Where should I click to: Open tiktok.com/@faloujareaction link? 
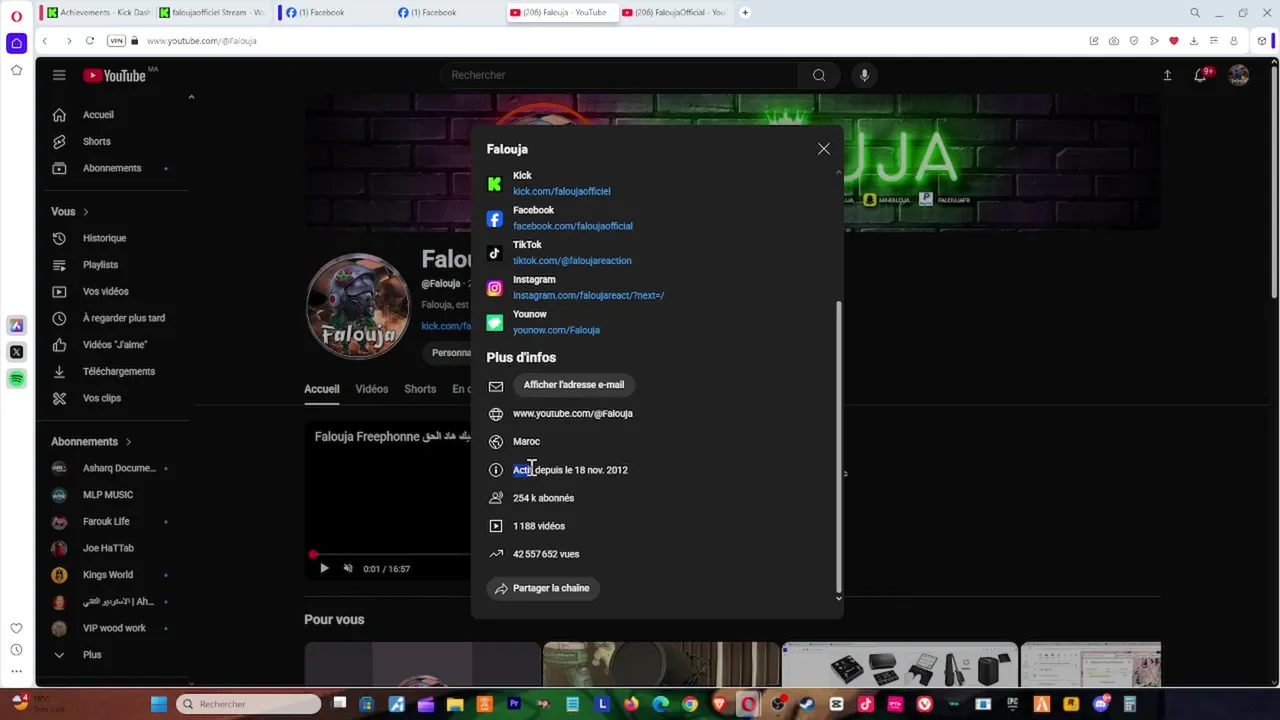[572, 261]
